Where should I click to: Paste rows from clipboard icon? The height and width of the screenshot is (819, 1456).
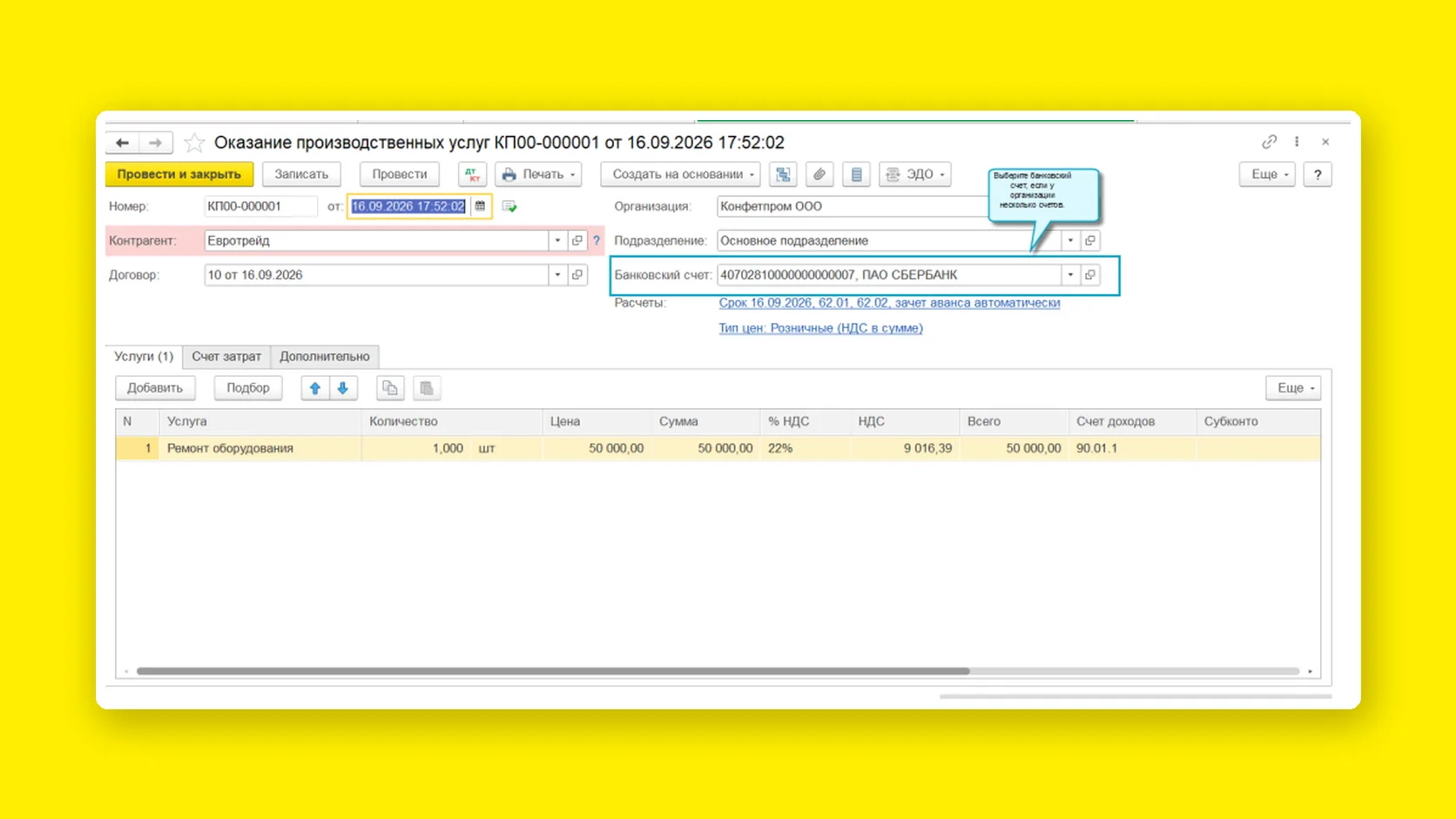[x=427, y=388]
